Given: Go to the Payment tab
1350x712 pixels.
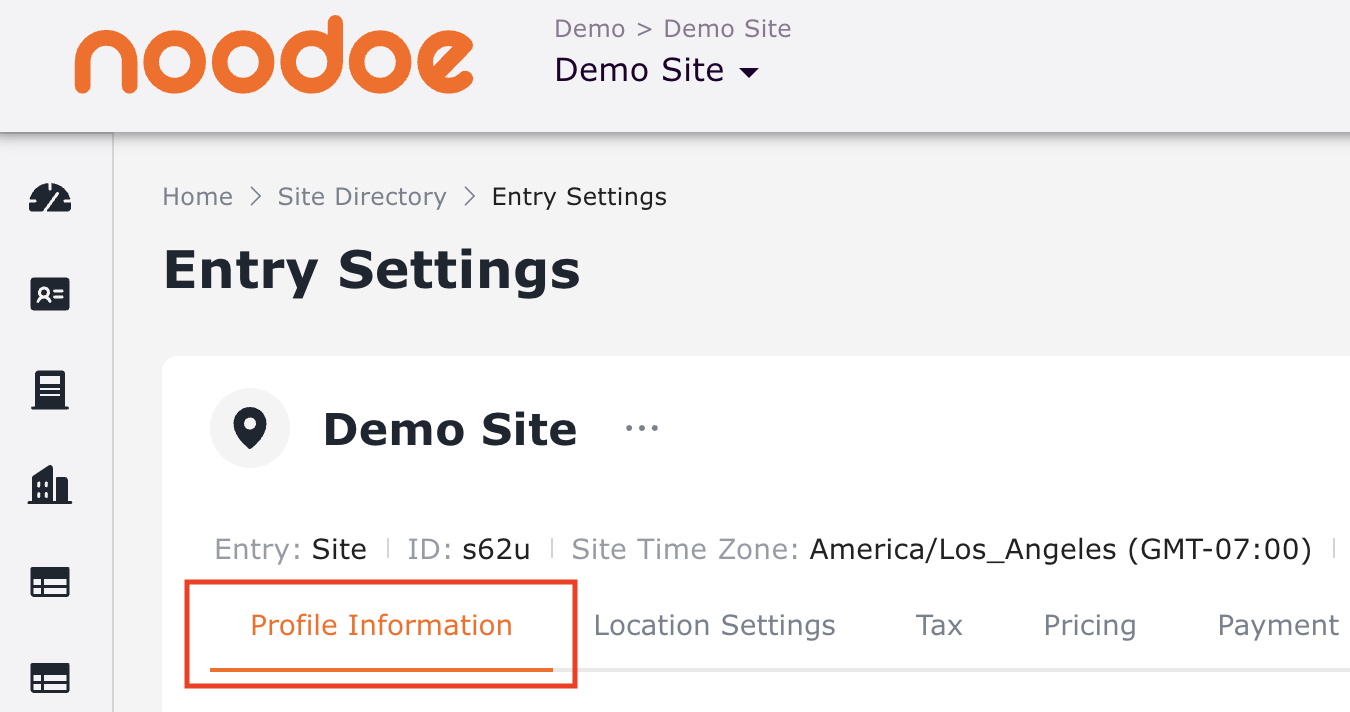Looking at the screenshot, I should click(1277, 626).
